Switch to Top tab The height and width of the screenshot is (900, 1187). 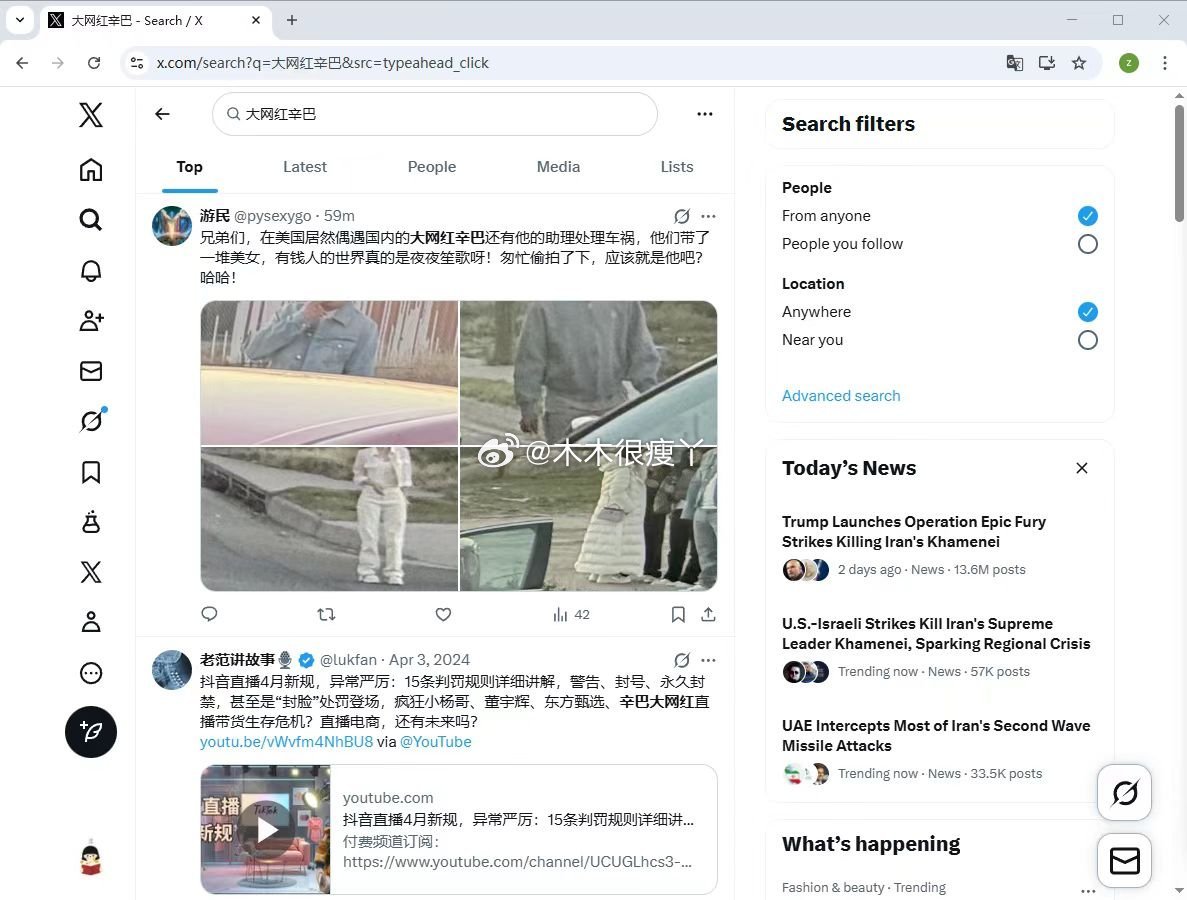pyautogui.click(x=189, y=167)
